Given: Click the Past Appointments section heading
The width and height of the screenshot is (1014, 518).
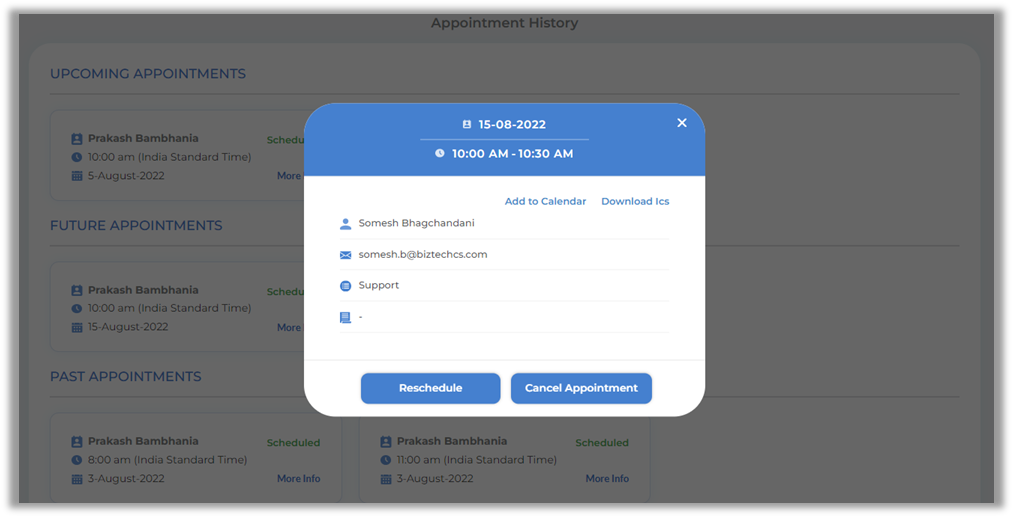Looking at the screenshot, I should pos(126,377).
